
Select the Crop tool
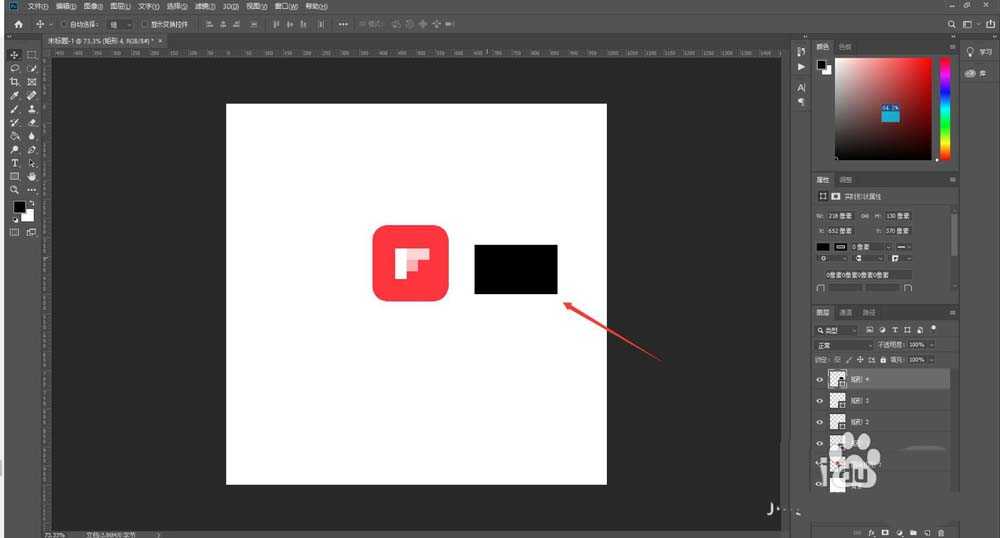pyautogui.click(x=15, y=81)
